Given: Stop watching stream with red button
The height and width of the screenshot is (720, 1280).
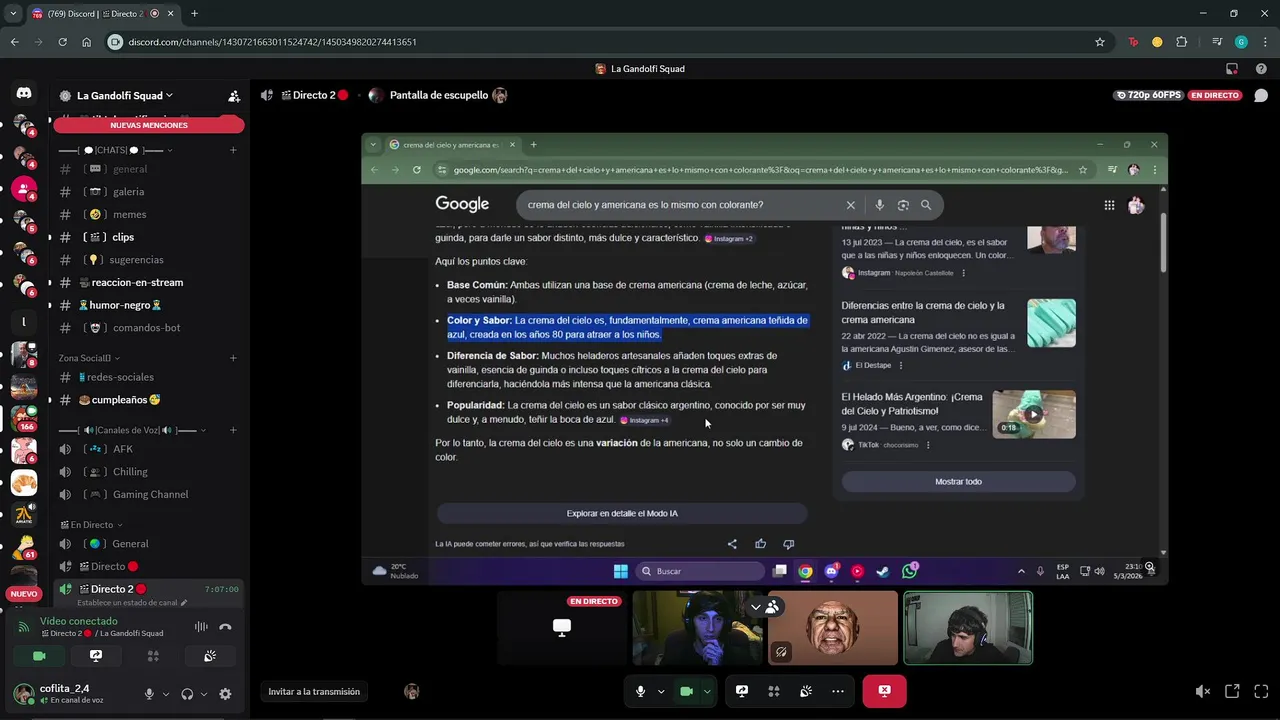Looking at the screenshot, I should tap(885, 691).
